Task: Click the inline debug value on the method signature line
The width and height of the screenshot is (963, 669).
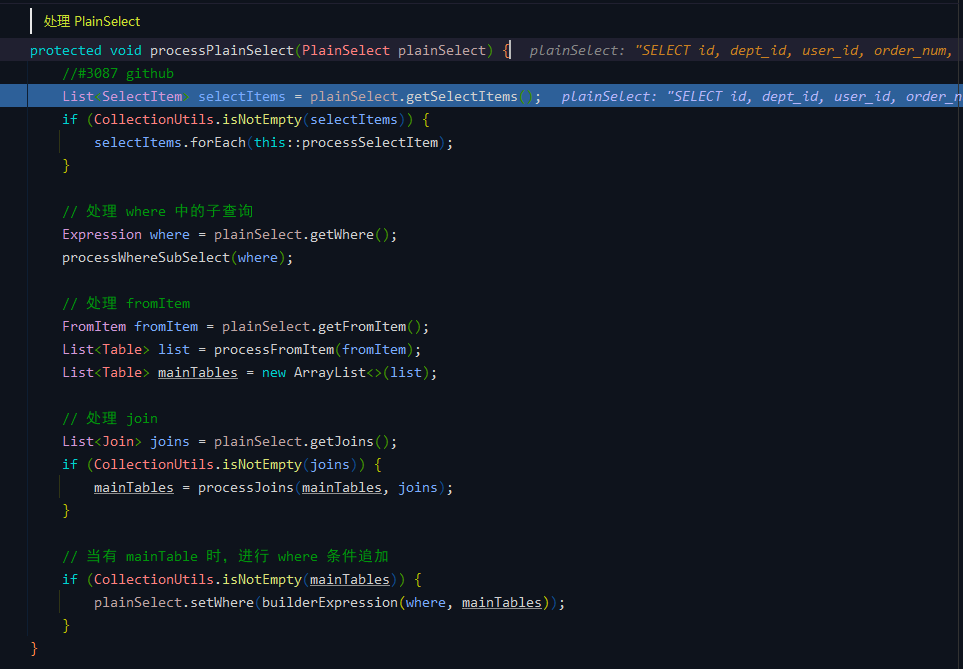Action: (x=743, y=50)
